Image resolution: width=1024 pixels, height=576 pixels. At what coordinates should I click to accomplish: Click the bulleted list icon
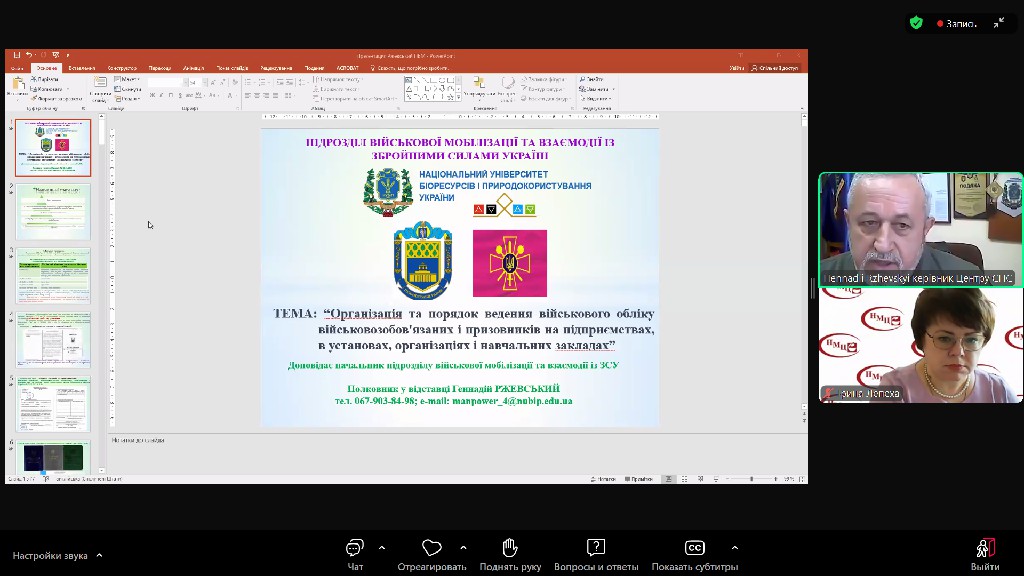(x=248, y=82)
